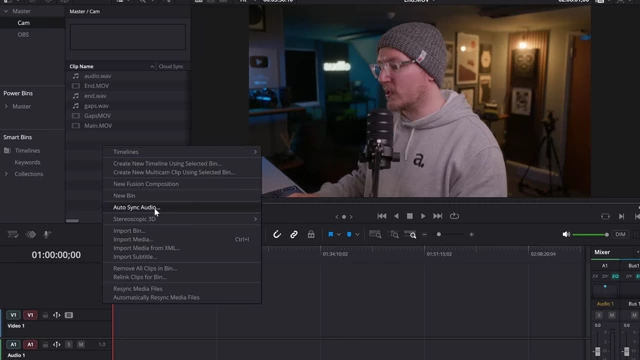
Task: Jump to first frame in viewer transport
Action: coord(382,216)
